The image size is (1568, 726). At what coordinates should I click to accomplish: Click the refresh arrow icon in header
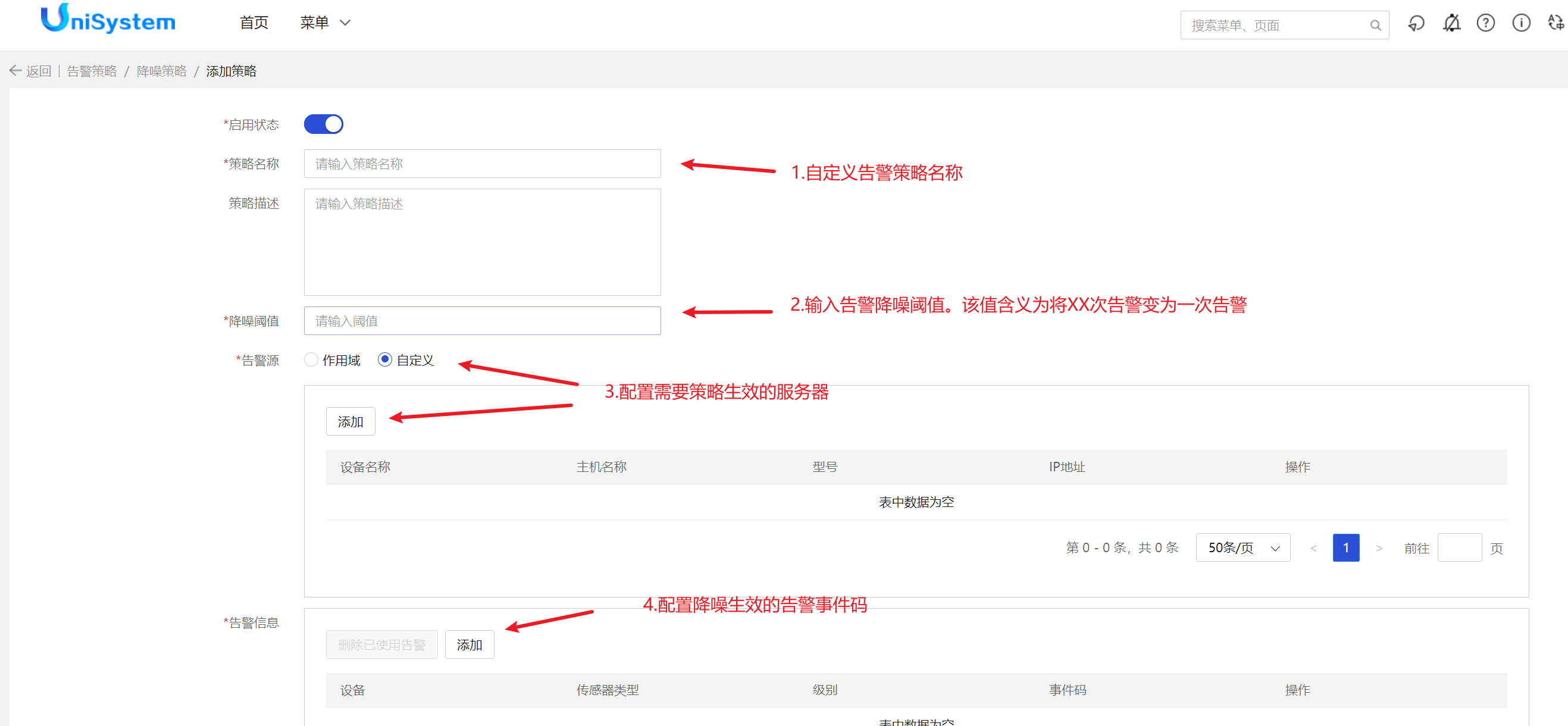1416,24
